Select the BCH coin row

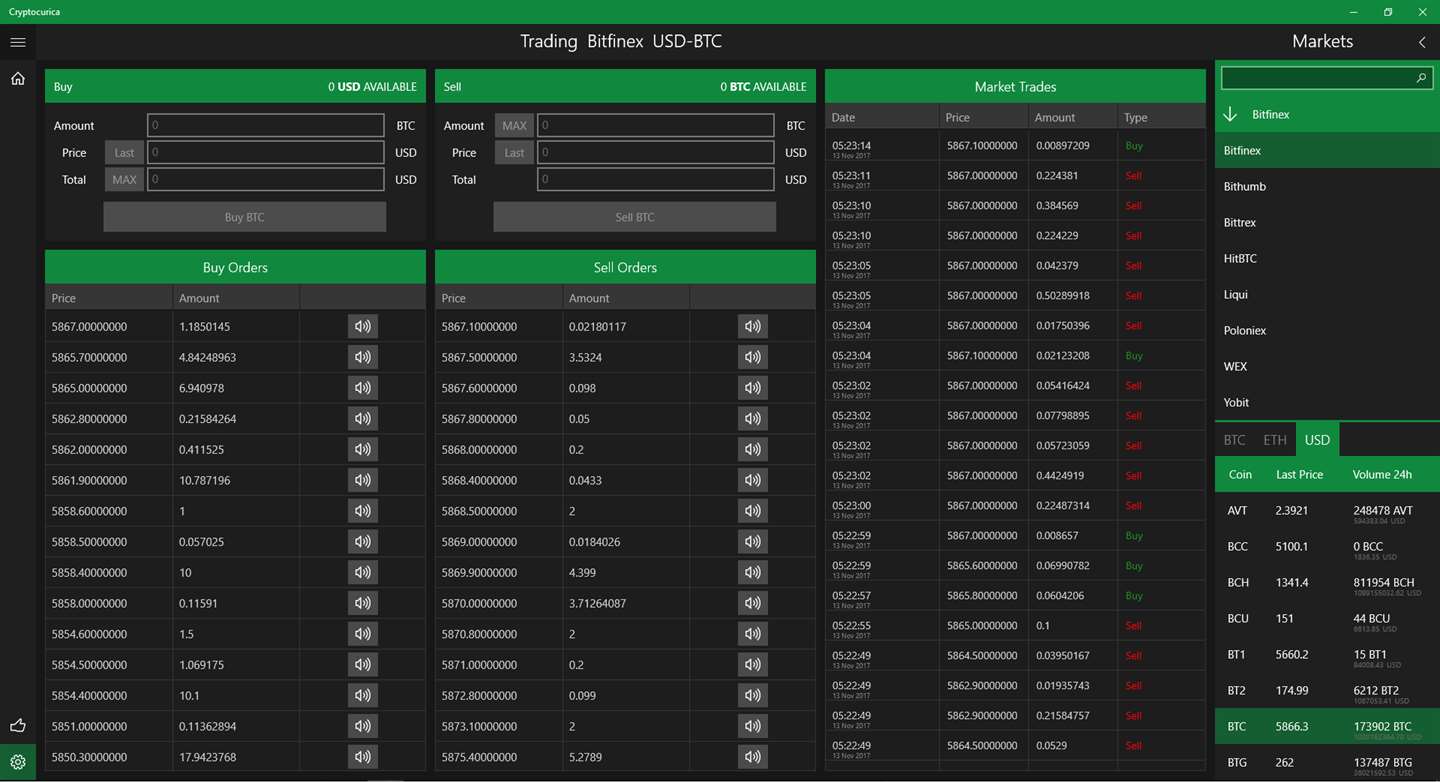[x=1327, y=582]
